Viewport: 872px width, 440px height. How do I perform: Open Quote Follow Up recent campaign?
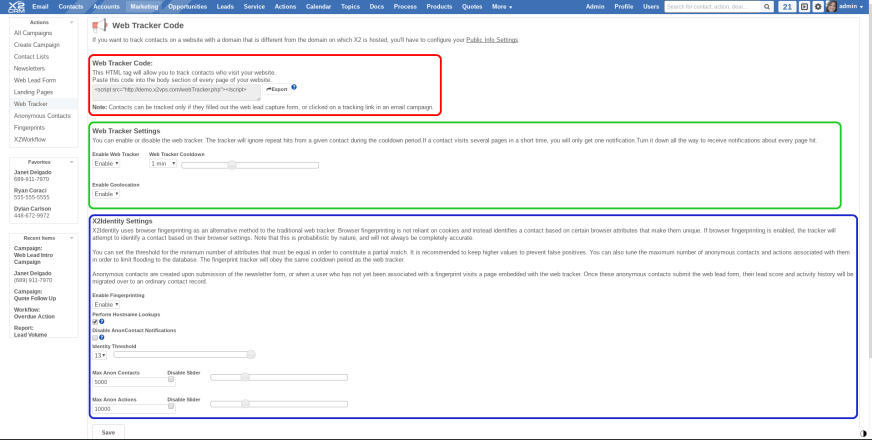34,298
